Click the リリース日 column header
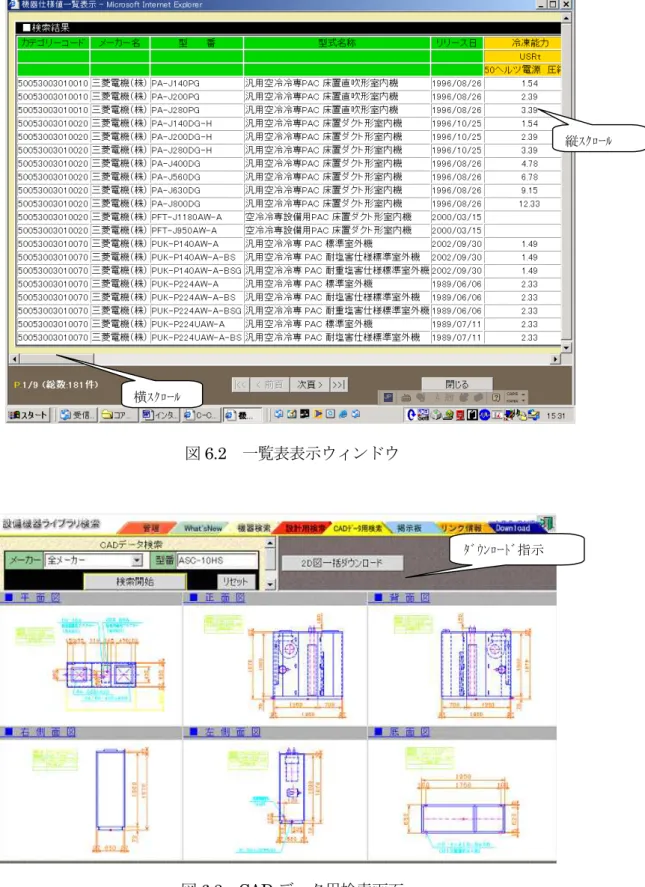The width and height of the screenshot is (645, 887). point(457,43)
